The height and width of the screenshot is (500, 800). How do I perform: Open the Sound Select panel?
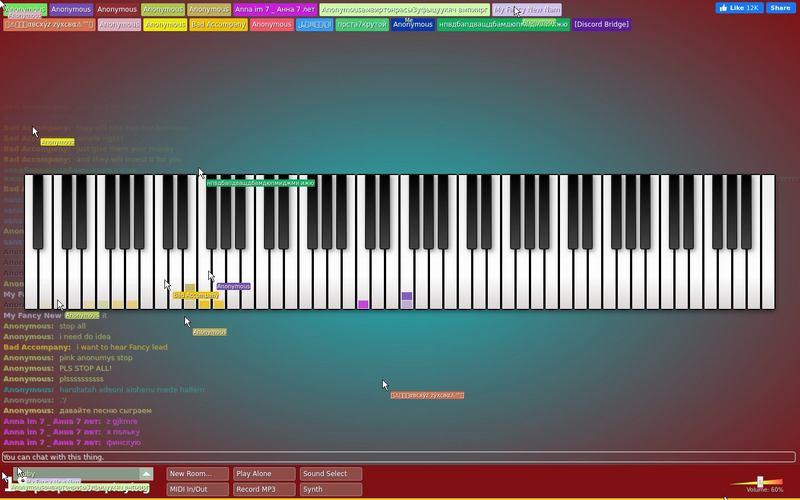tap(331, 474)
